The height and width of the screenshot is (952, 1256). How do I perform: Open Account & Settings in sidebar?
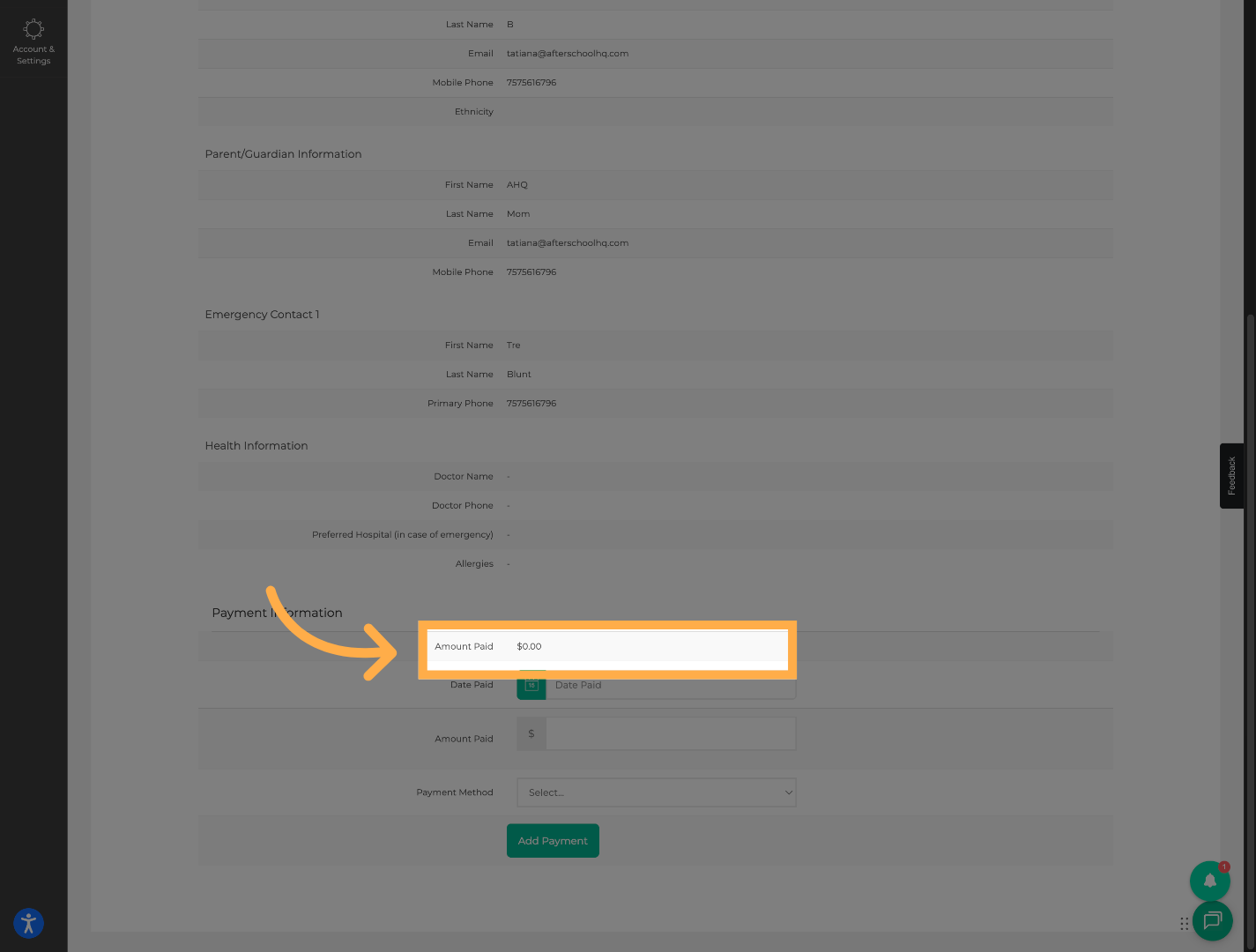(33, 41)
